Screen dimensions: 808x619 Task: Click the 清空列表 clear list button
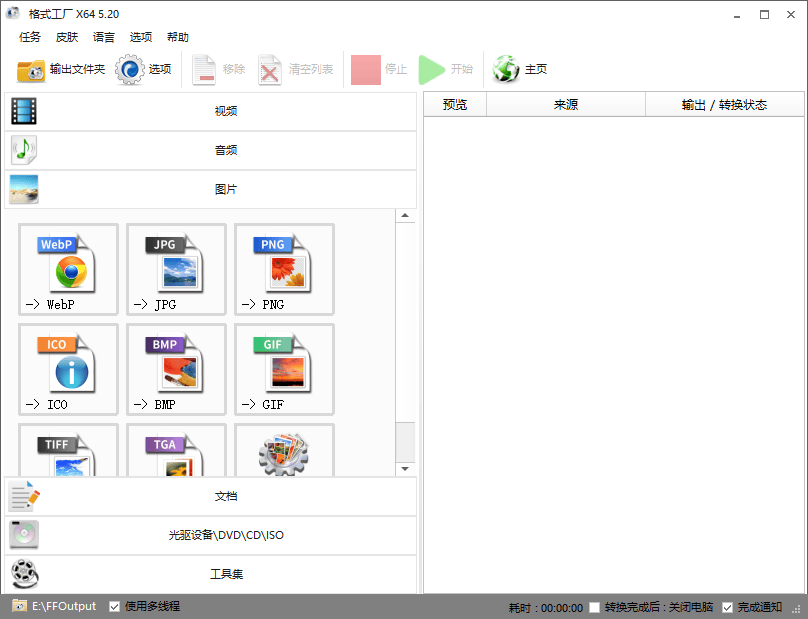click(x=296, y=69)
